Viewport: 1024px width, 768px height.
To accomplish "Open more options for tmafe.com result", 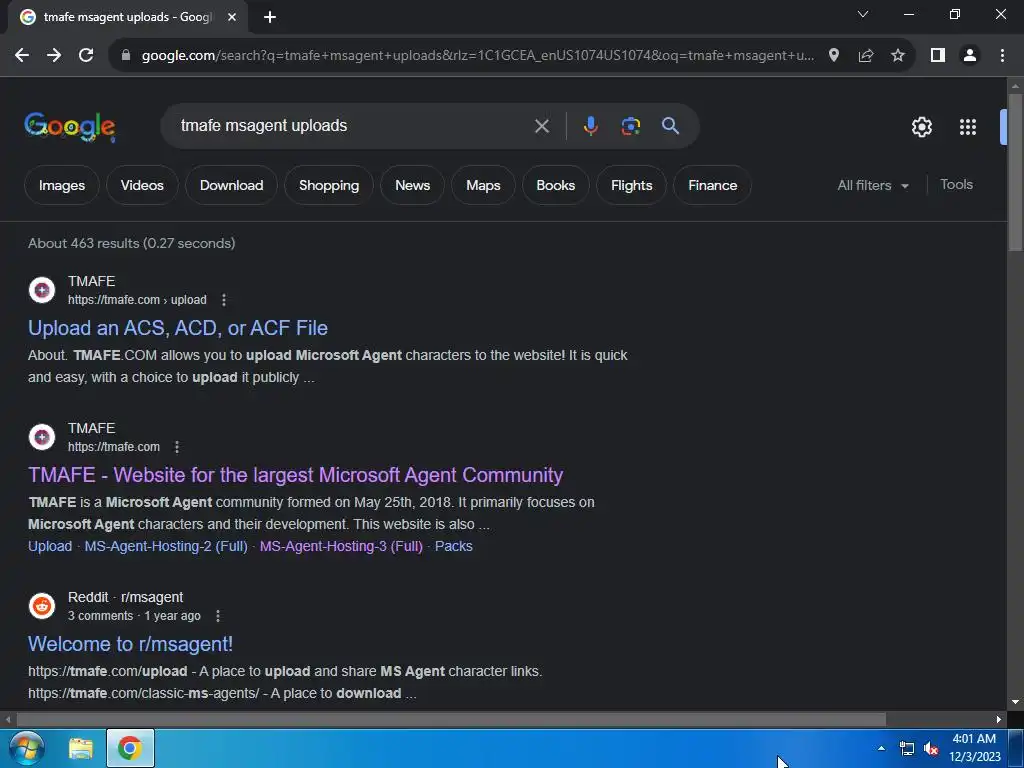I will pyautogui.click(x=176, y=447).
